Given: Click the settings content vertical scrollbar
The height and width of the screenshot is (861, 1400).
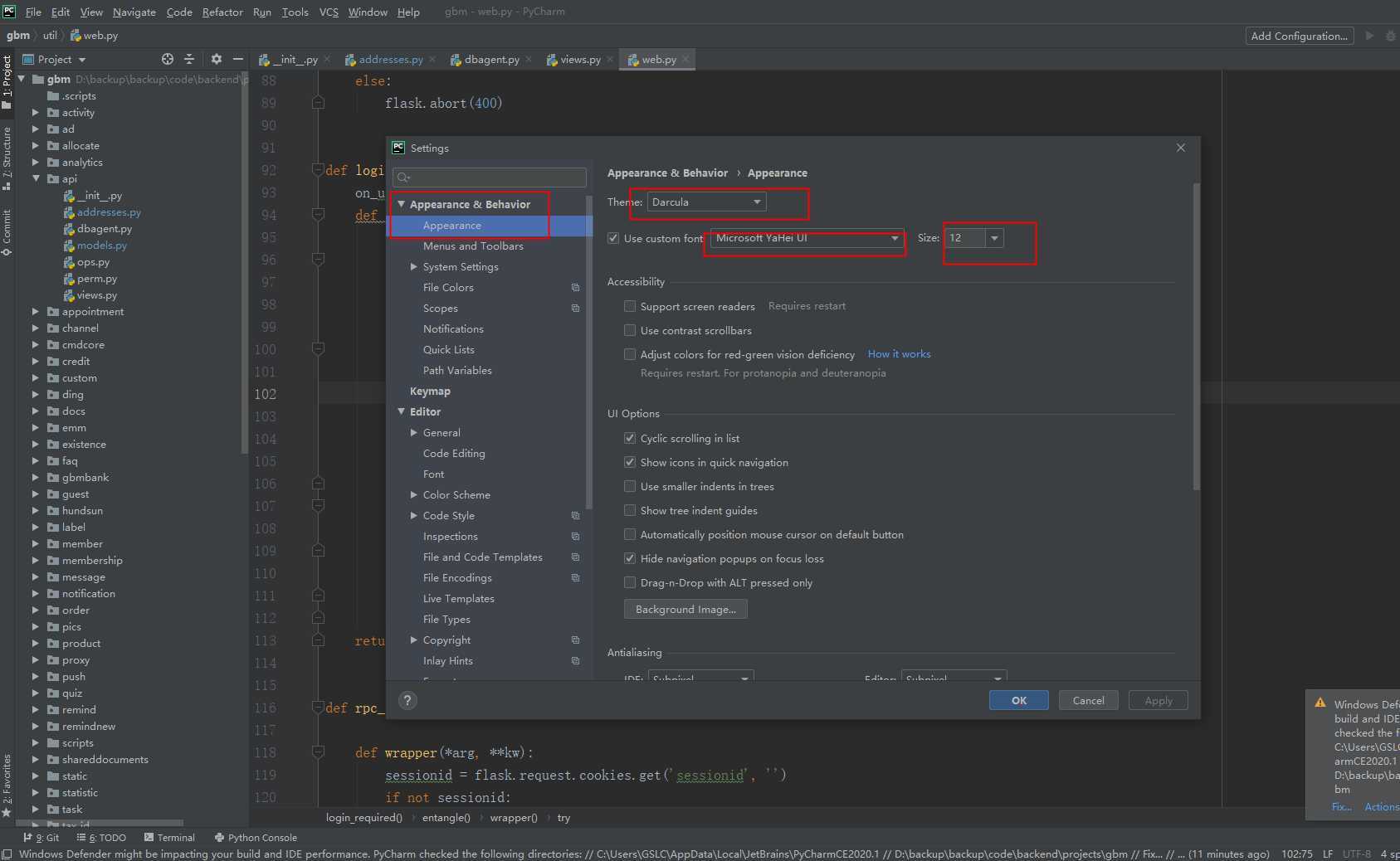Looking at the screenshot, I should point(1196,336).
